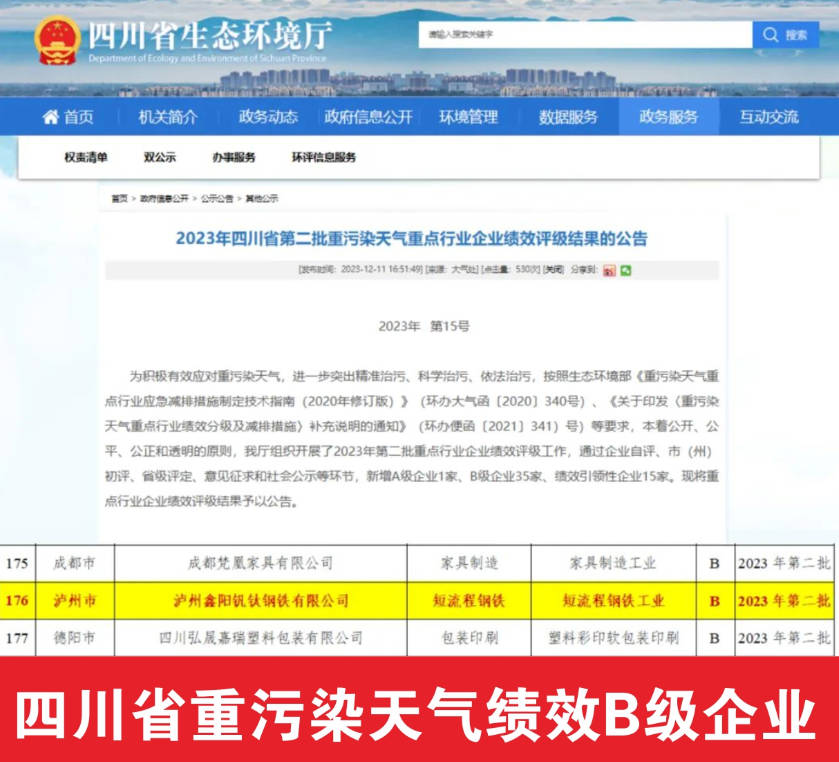Screen dimensions: 839x762
Task: Focus the keyword search input field
Action: point(585,35)
